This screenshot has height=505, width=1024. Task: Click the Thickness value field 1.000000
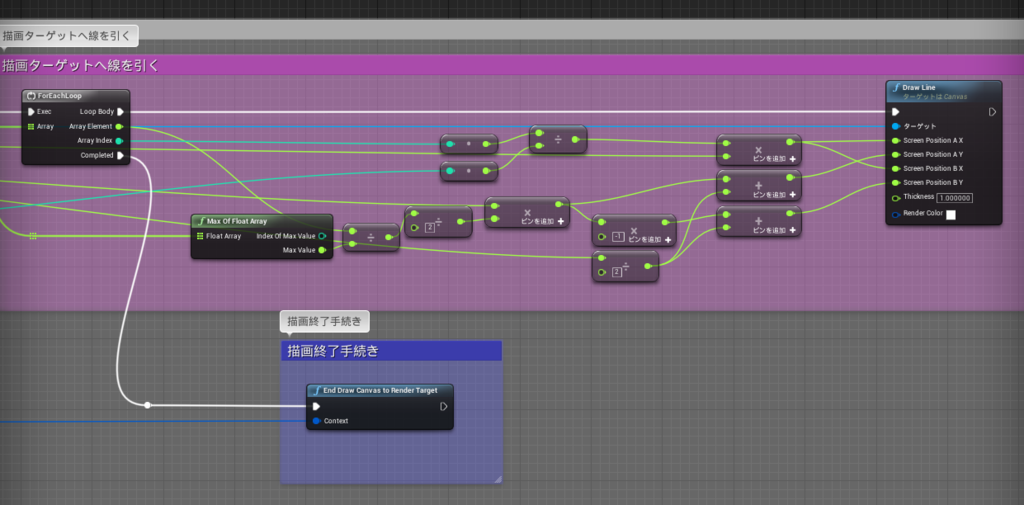[x=955, y=197]
